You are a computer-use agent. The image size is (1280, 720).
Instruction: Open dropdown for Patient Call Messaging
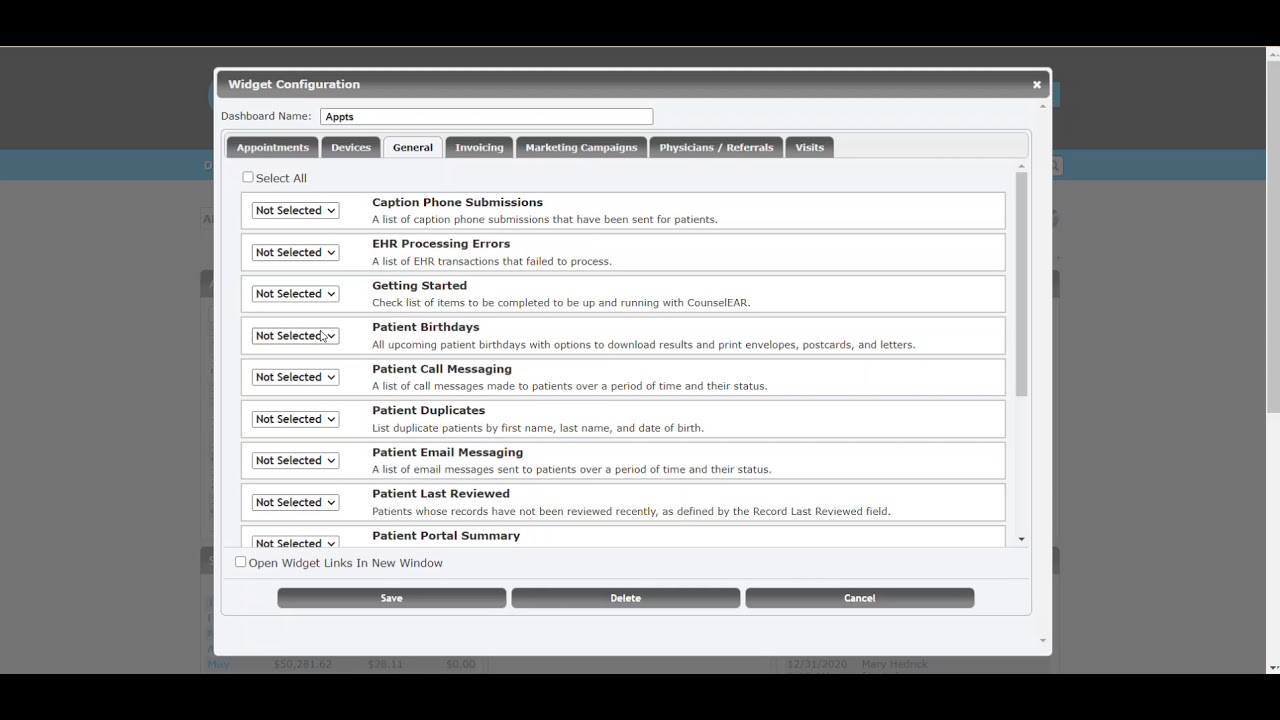point(295,377)
